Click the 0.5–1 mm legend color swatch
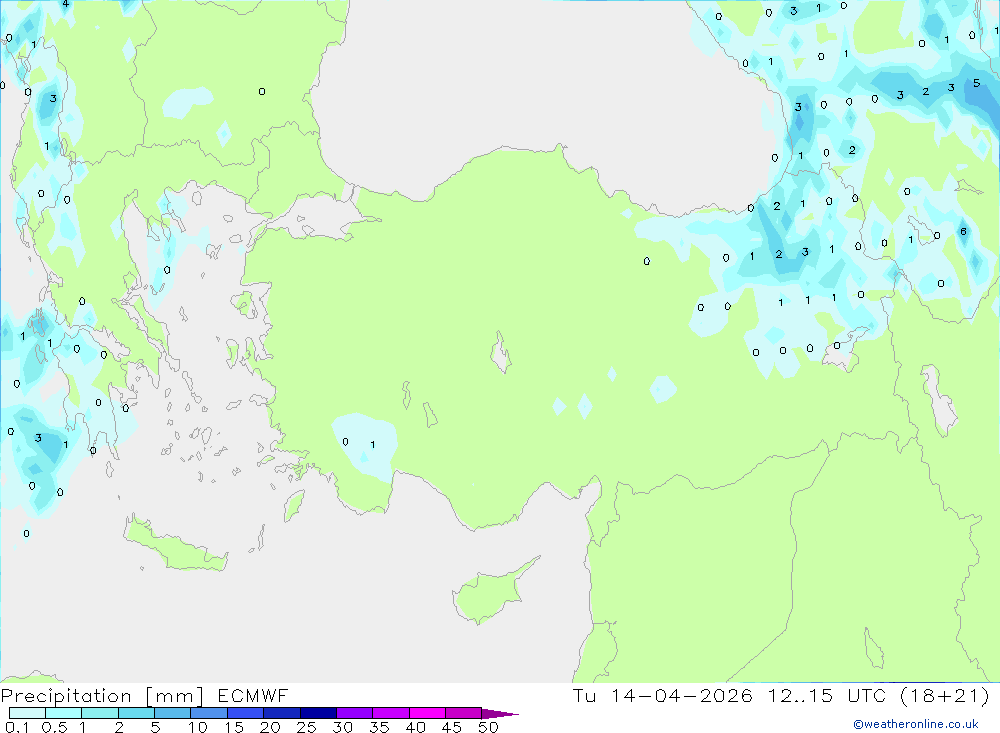 [x=64, y=713]
